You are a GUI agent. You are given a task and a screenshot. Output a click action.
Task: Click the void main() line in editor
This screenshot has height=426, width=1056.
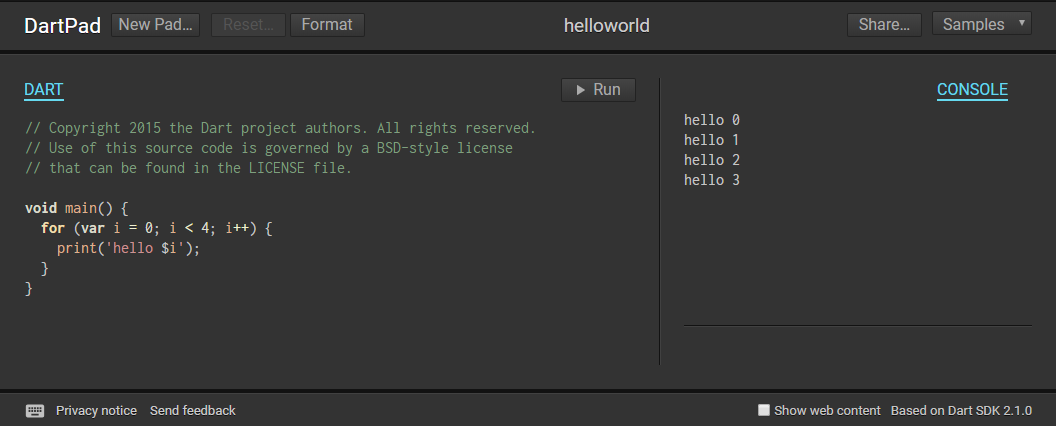77,208
